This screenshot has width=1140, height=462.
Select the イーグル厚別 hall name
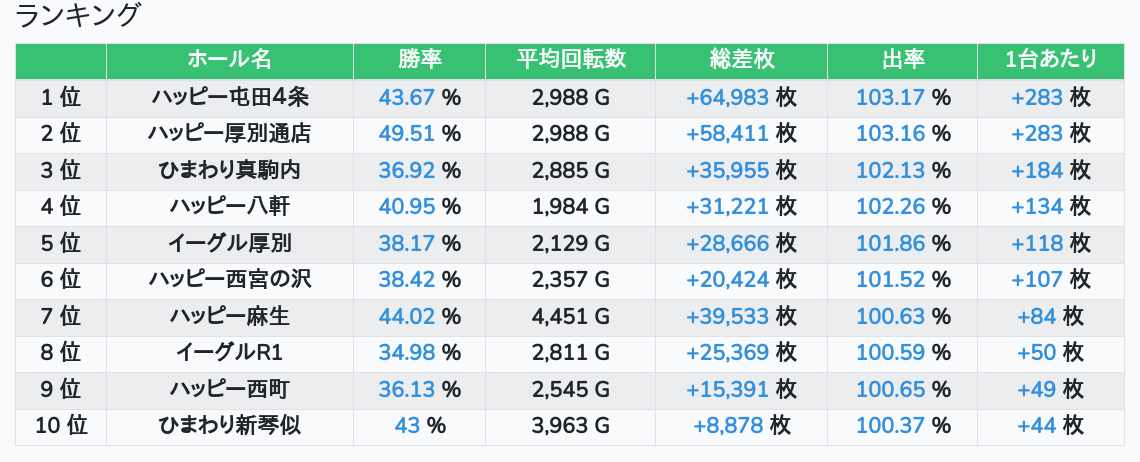click(230, 243)
